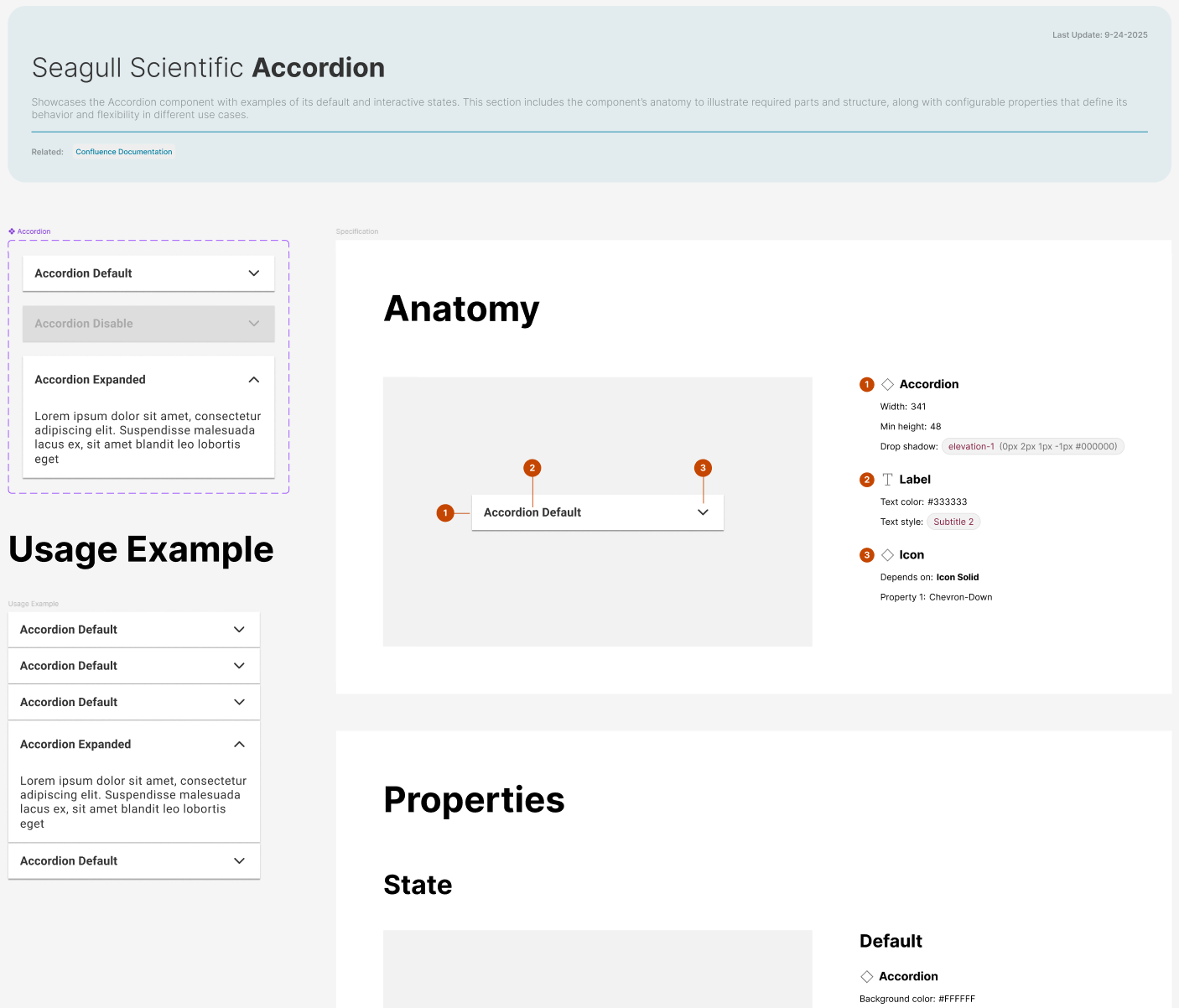Click the text T icon beside Label
This screenshot has height=1008, width=1179.
pos(887,480)
